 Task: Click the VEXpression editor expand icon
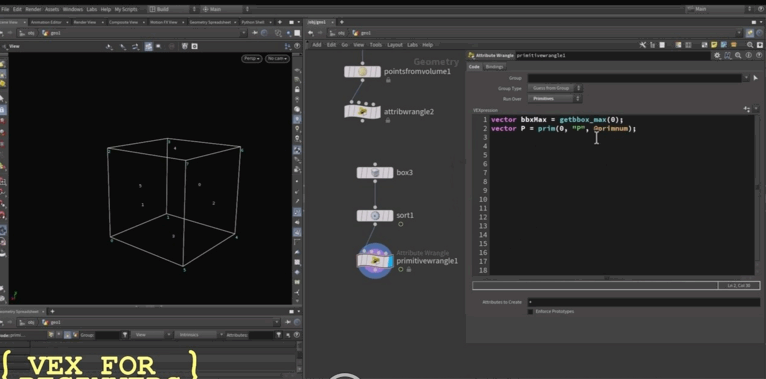coord(747,109)
